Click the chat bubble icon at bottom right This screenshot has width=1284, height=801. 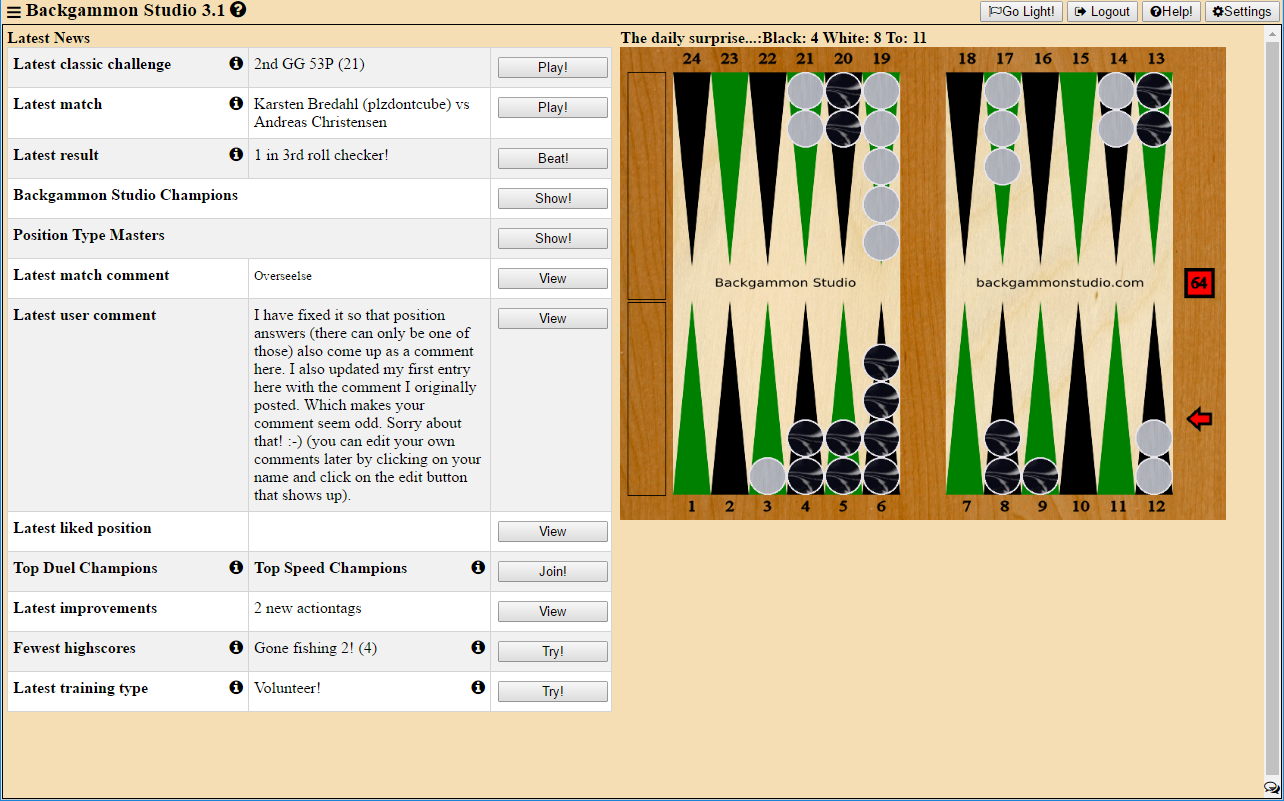pos(1271,788)
